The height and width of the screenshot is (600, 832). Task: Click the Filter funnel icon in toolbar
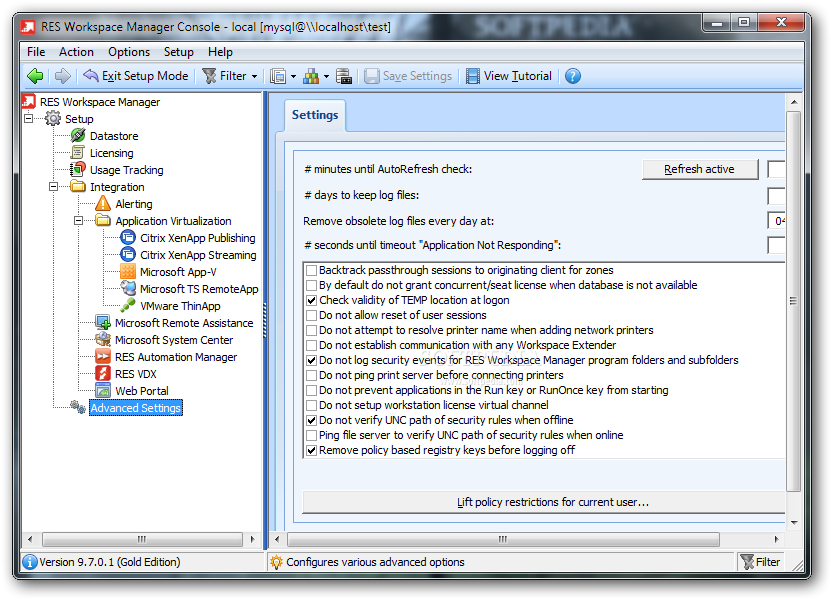[x=210, y=76]
